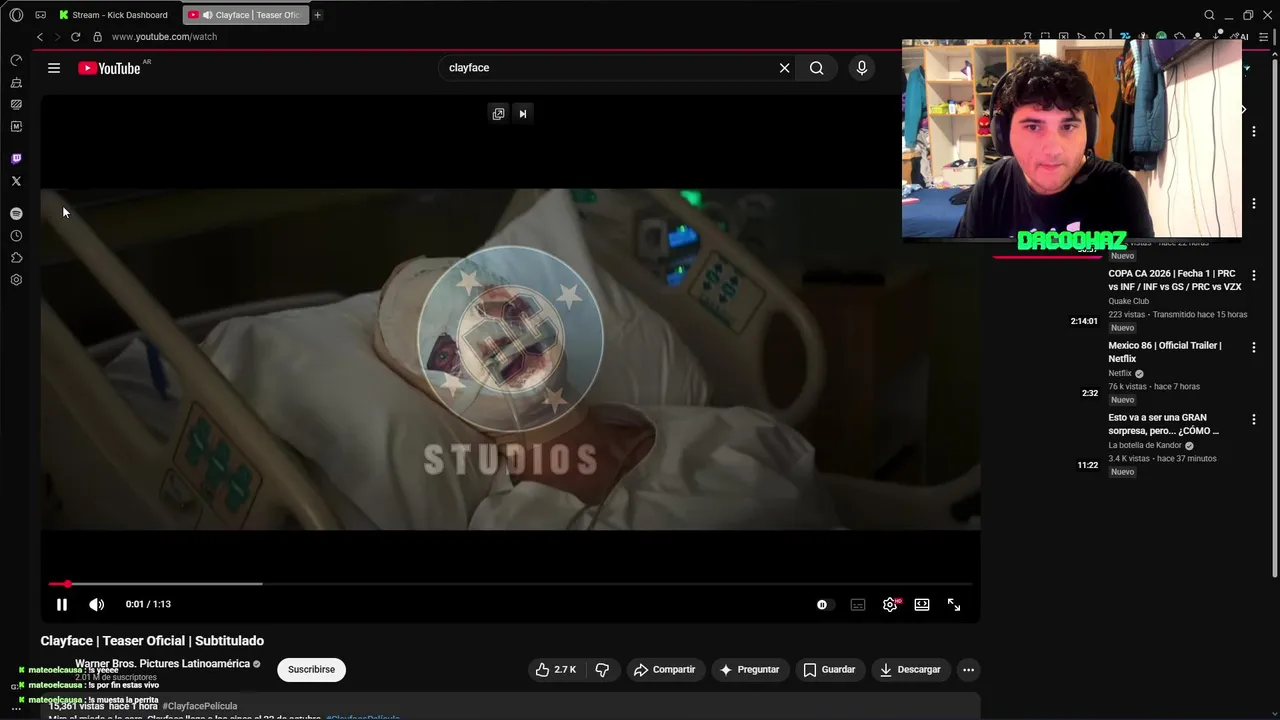Click the Preguntar button

click(x=750, y=669)
